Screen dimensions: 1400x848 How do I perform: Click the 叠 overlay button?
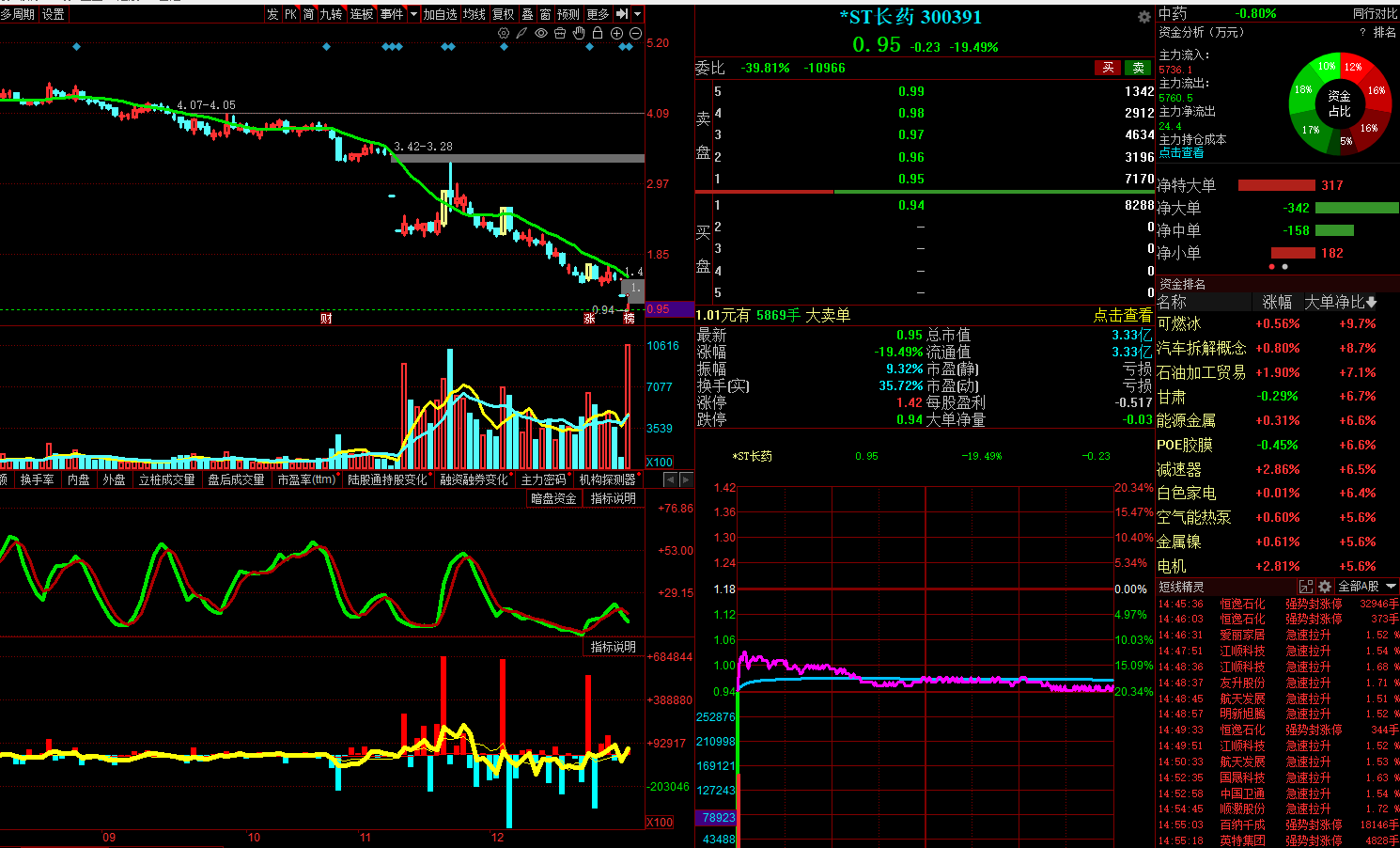click(527, 14)
